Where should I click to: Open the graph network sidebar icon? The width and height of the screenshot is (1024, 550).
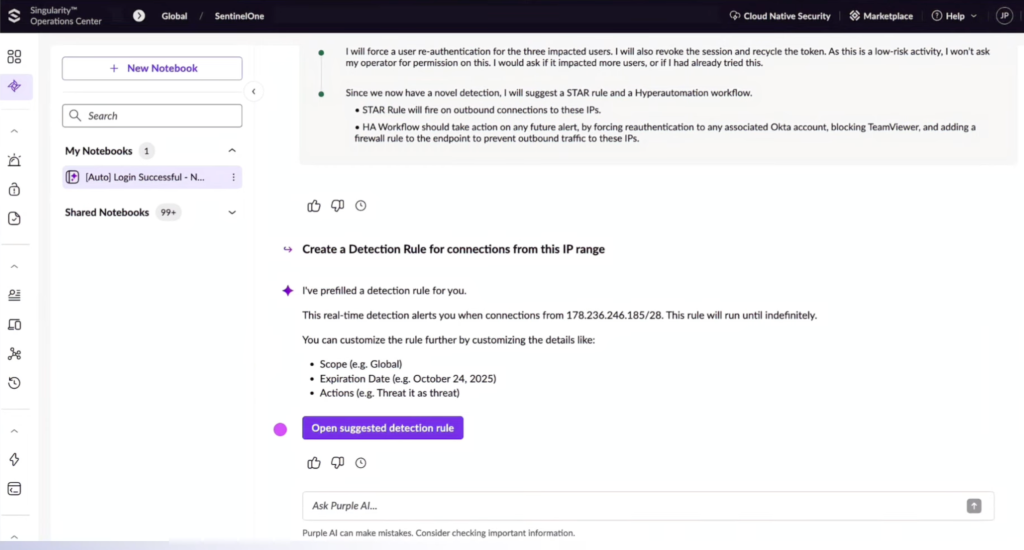click(x=14, y=354)
